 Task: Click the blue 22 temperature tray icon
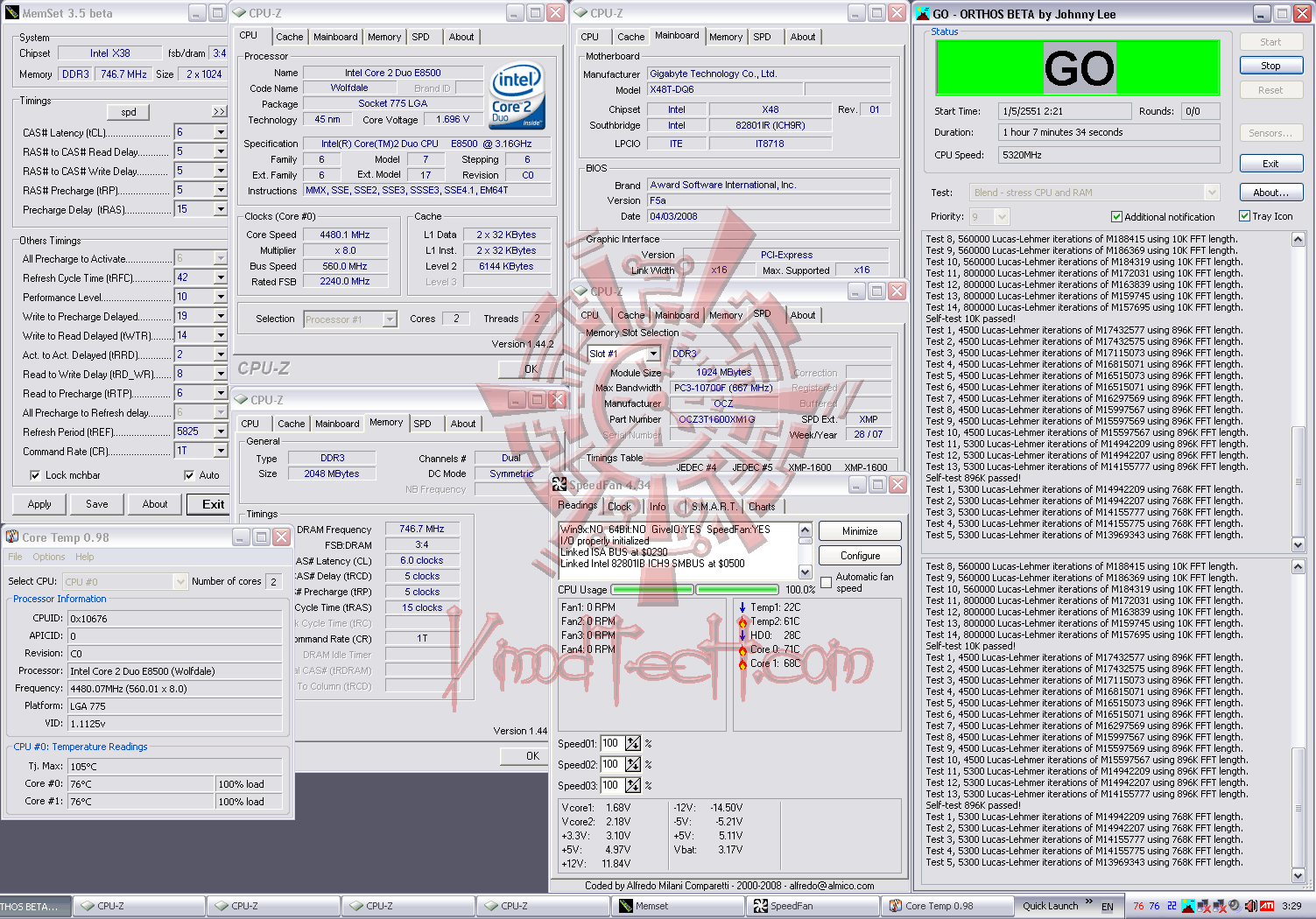tap(1172, 906)
